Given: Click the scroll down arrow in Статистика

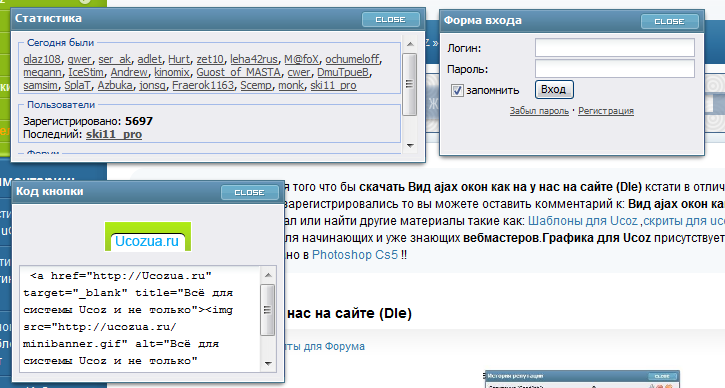Looking at the screenshot, I should pos(410,145).
